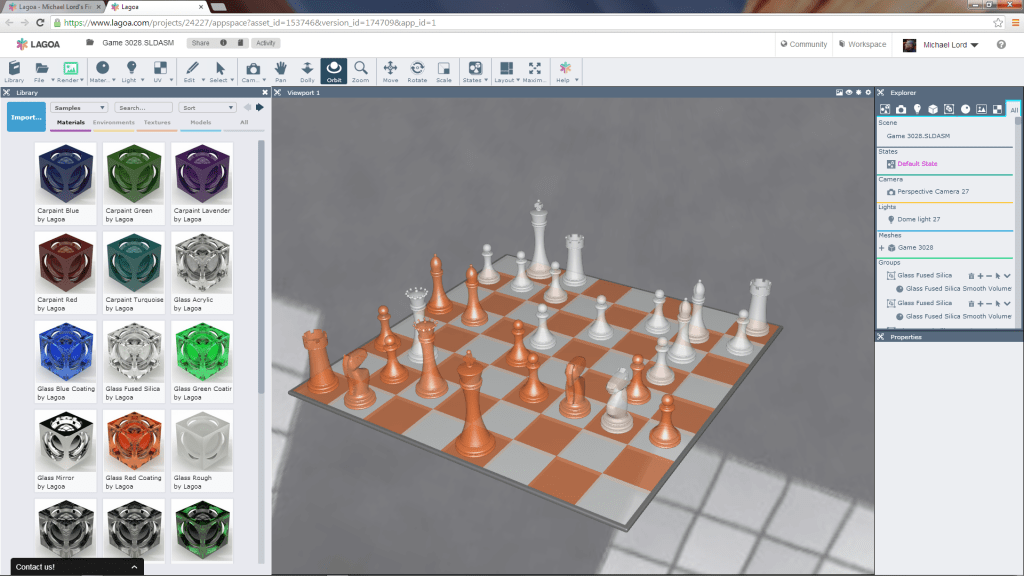Open the Sort dropdown in the Library
This screenshot has width=1024, height=576.
(206, 107)
